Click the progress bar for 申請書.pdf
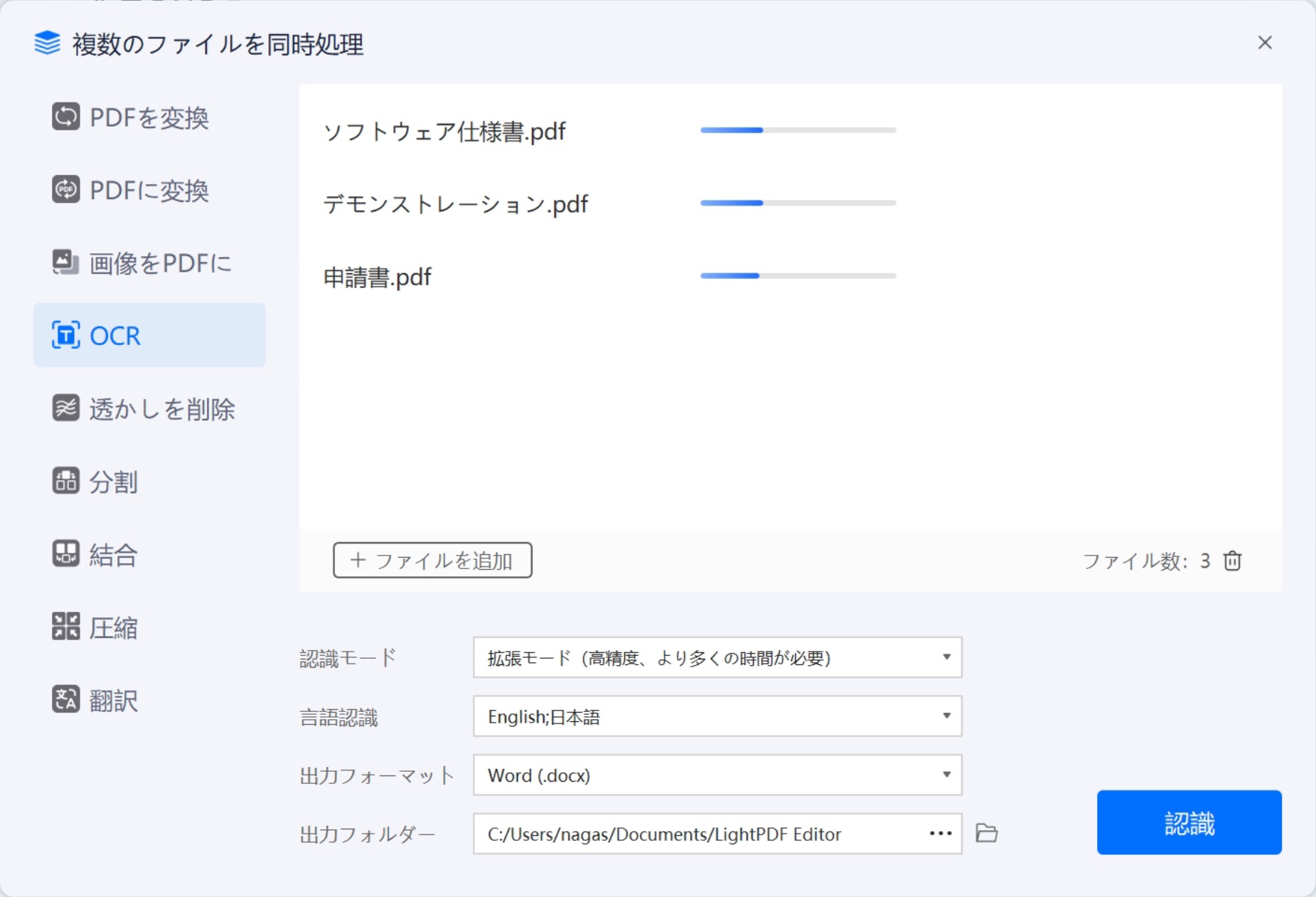Screen dimensions: 1316x897 [x=798, y=276]
